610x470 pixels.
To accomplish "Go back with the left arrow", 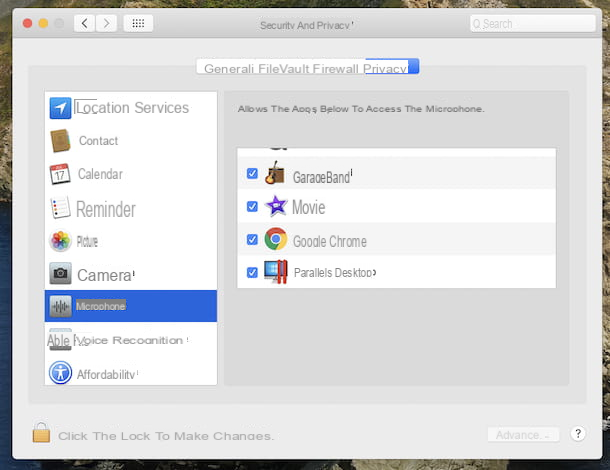I will (84, 23).
